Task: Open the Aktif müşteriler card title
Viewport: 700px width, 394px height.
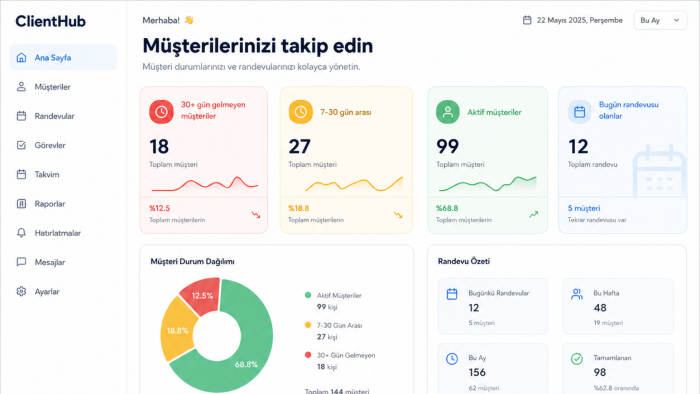Action: pyautogui.click(x=494, y=112)
